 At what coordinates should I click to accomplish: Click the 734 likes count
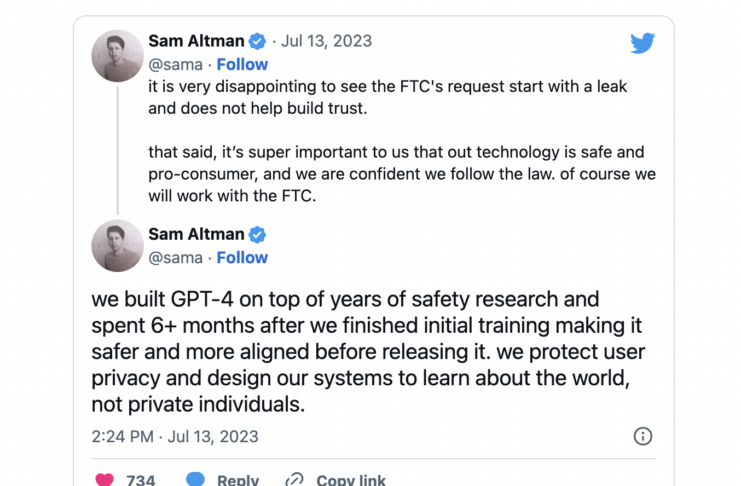click(x=140, y=480)
